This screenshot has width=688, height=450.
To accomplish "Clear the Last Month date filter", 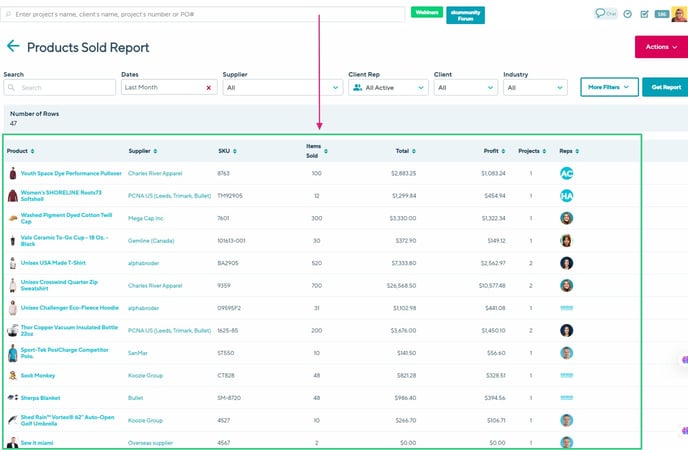I will tap(208, 88).
